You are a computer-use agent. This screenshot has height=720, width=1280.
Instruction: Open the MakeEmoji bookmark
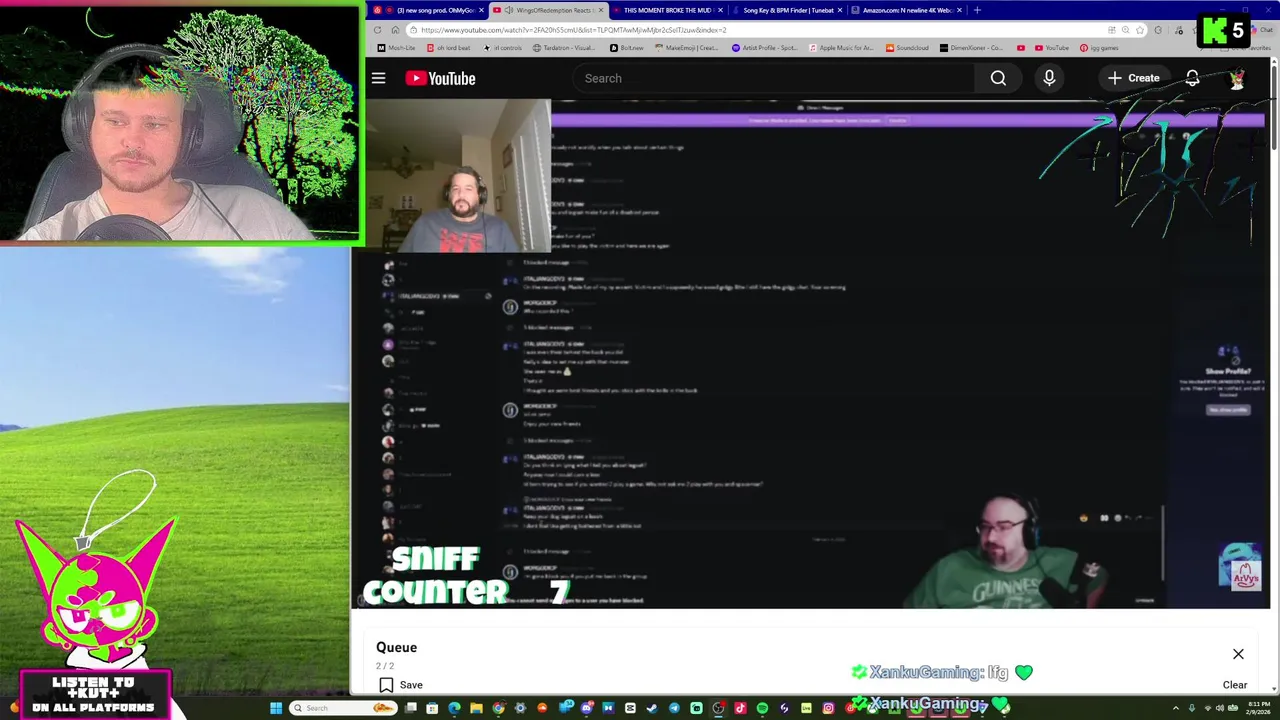[689, 48]
